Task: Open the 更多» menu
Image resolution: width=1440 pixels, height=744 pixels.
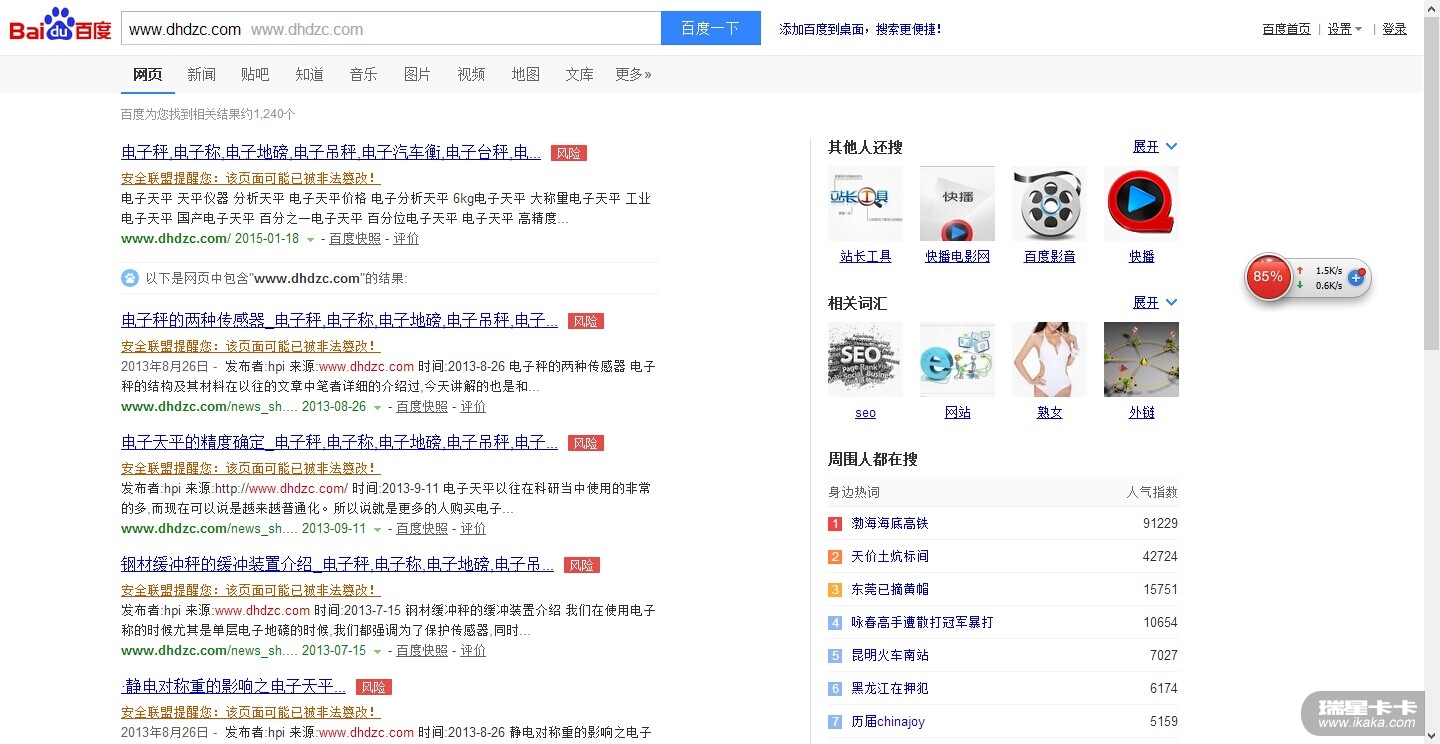Action: click(633, 74)
